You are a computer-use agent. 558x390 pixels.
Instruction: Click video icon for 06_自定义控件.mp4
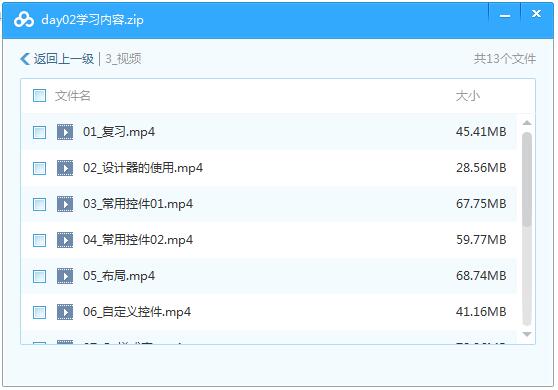click(x=65, y=312)
